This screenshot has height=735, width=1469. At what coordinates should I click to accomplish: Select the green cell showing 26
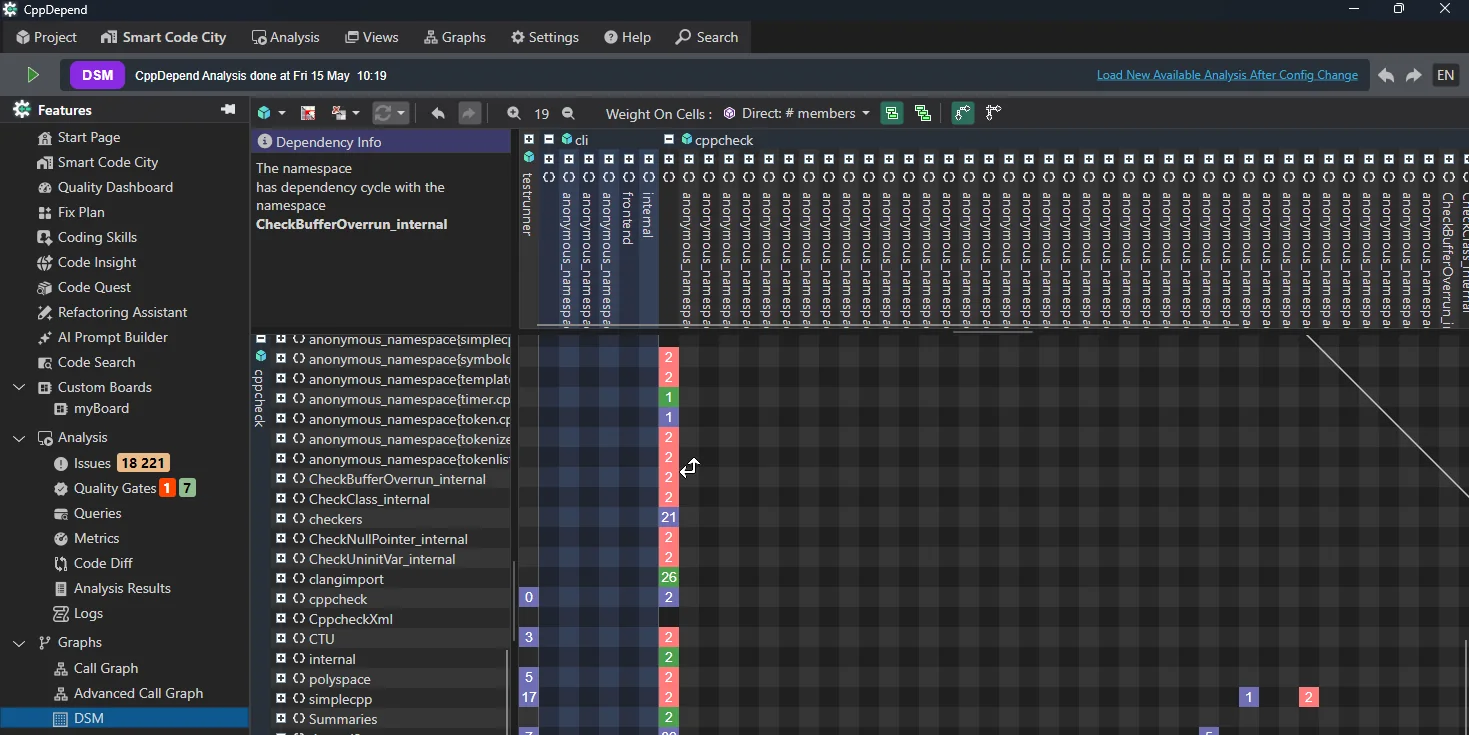[669, 577]
